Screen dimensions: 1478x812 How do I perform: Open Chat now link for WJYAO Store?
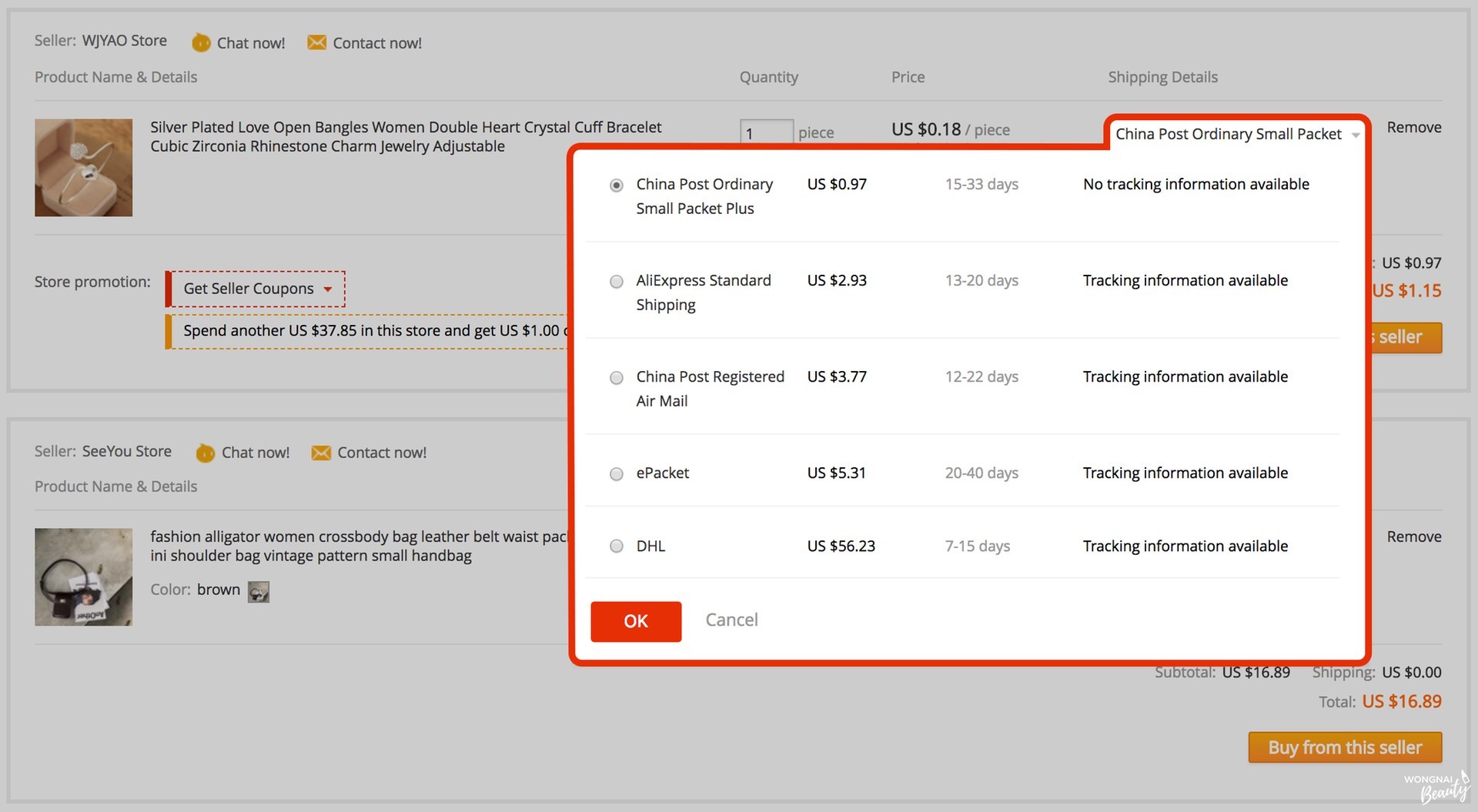click(251, 43)
